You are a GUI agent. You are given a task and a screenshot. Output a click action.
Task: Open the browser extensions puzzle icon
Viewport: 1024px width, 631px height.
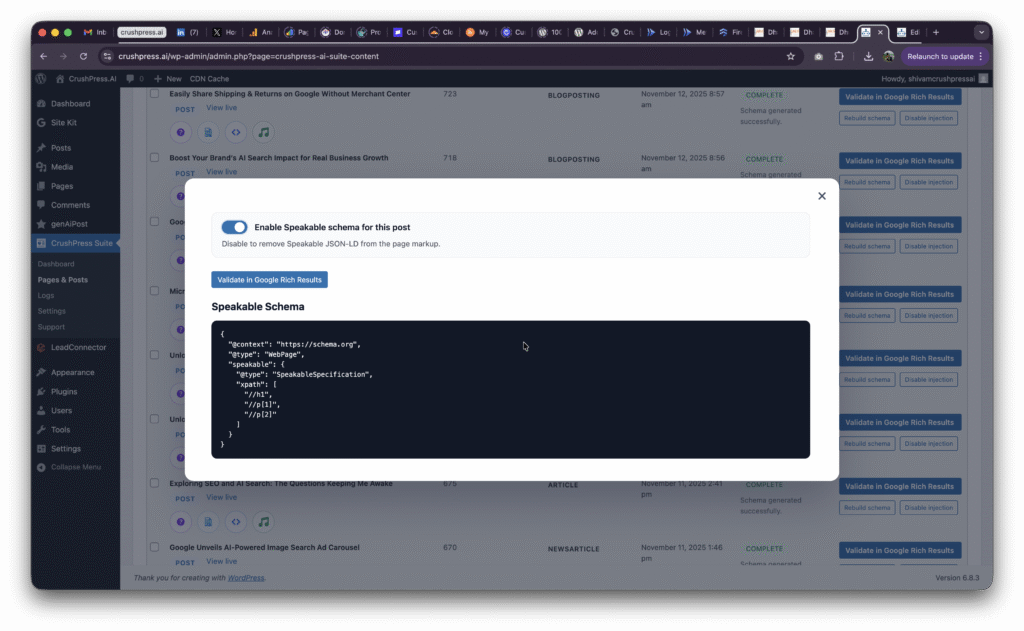[x=839, y=56]
